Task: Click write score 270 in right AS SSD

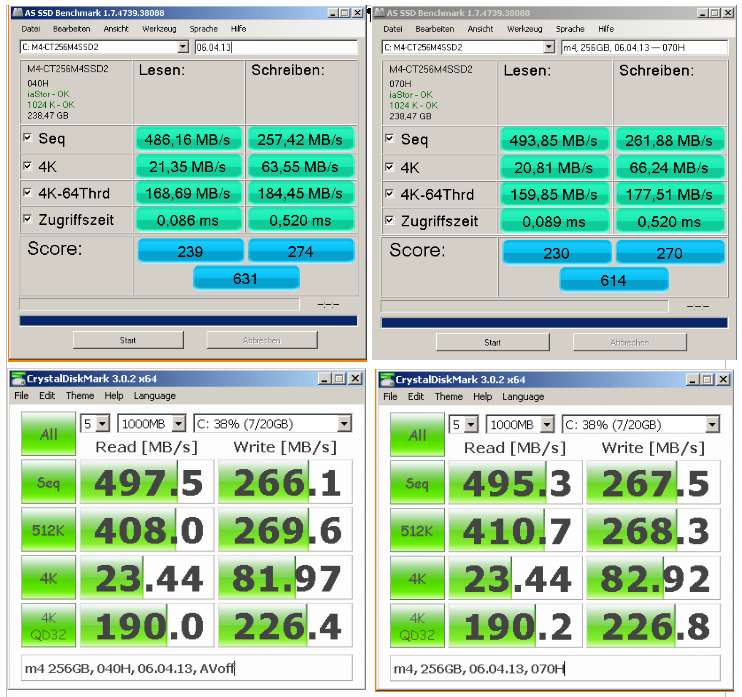Action: coord(670,253)
